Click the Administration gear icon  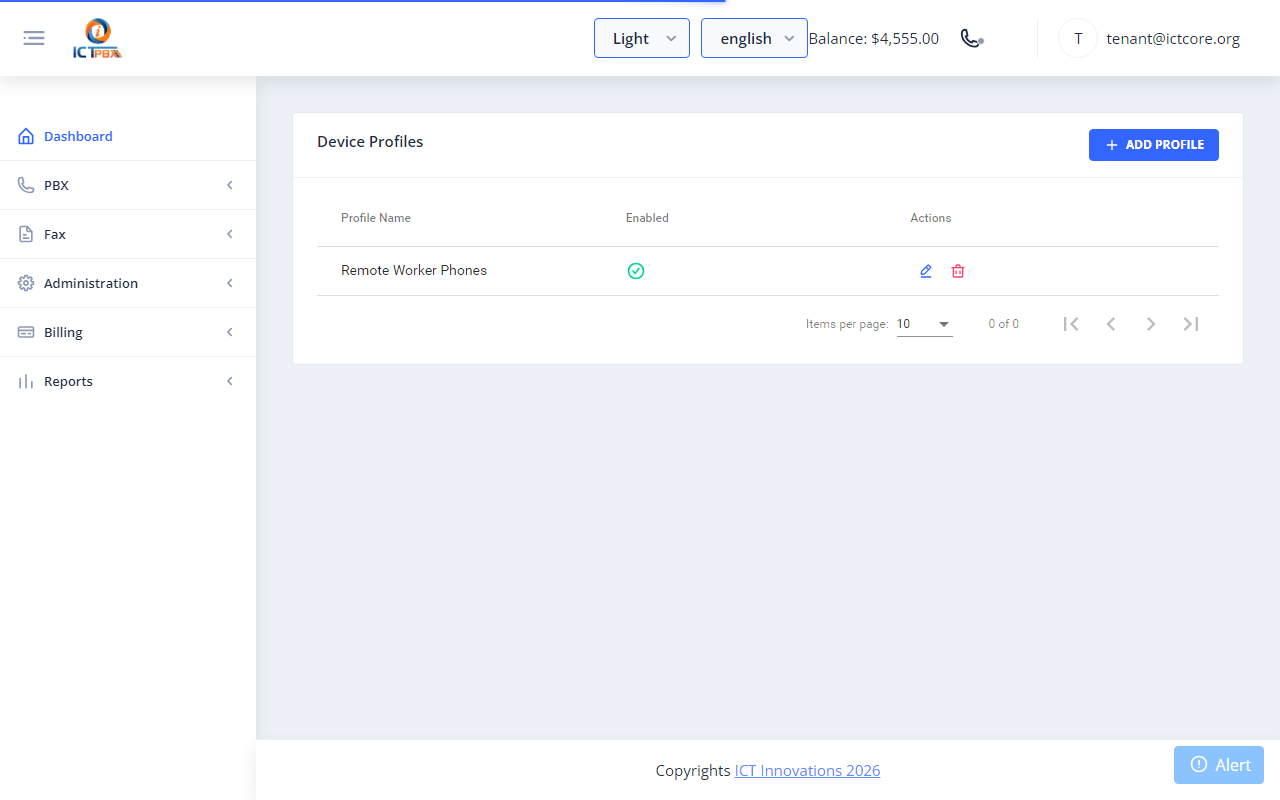click(26, 283)
